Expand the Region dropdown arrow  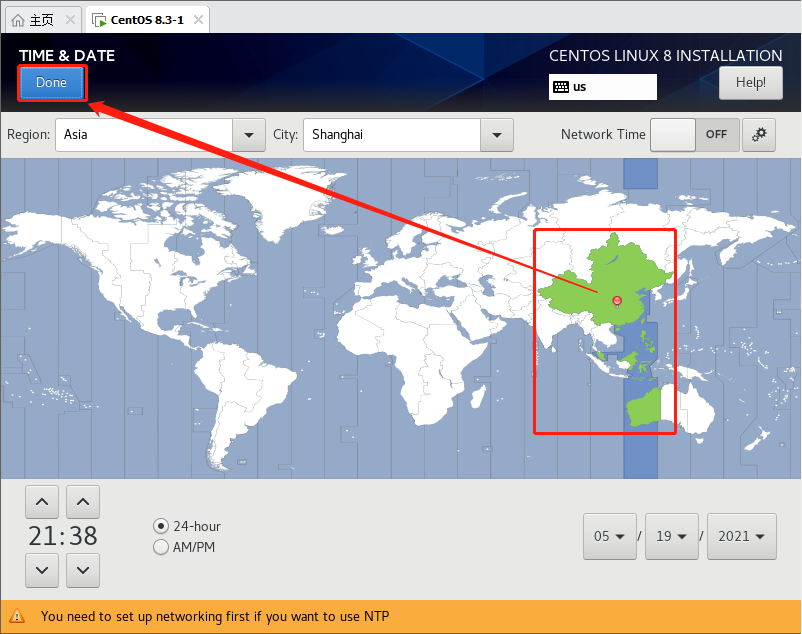click(x=249, y=135)
